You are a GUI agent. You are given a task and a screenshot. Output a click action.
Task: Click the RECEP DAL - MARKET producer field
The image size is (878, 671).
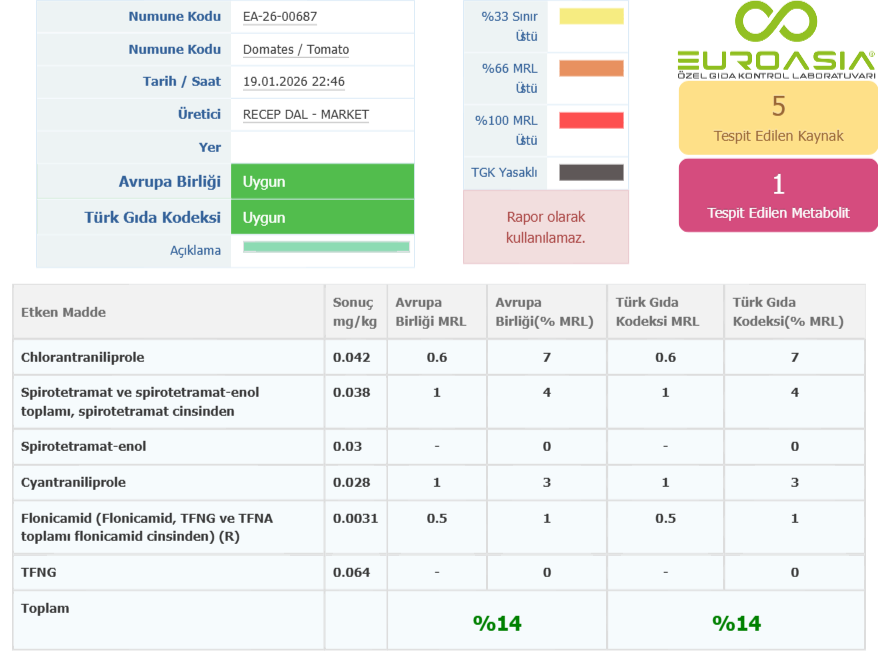[x=306, y=114]
